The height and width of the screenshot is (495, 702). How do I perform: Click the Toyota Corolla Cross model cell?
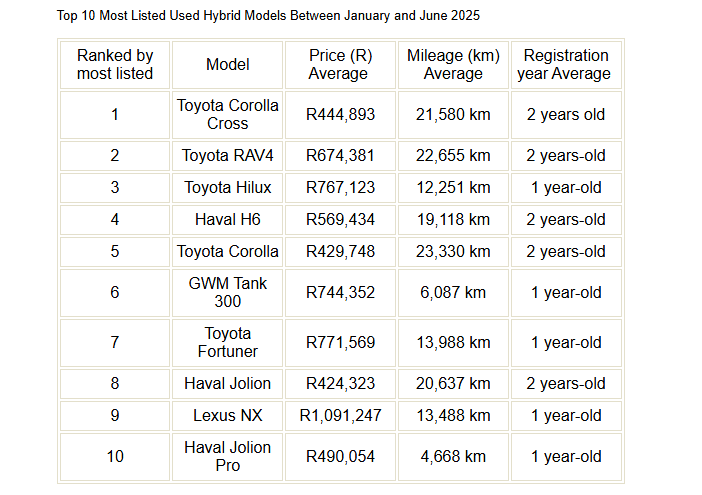coord(227,115)
